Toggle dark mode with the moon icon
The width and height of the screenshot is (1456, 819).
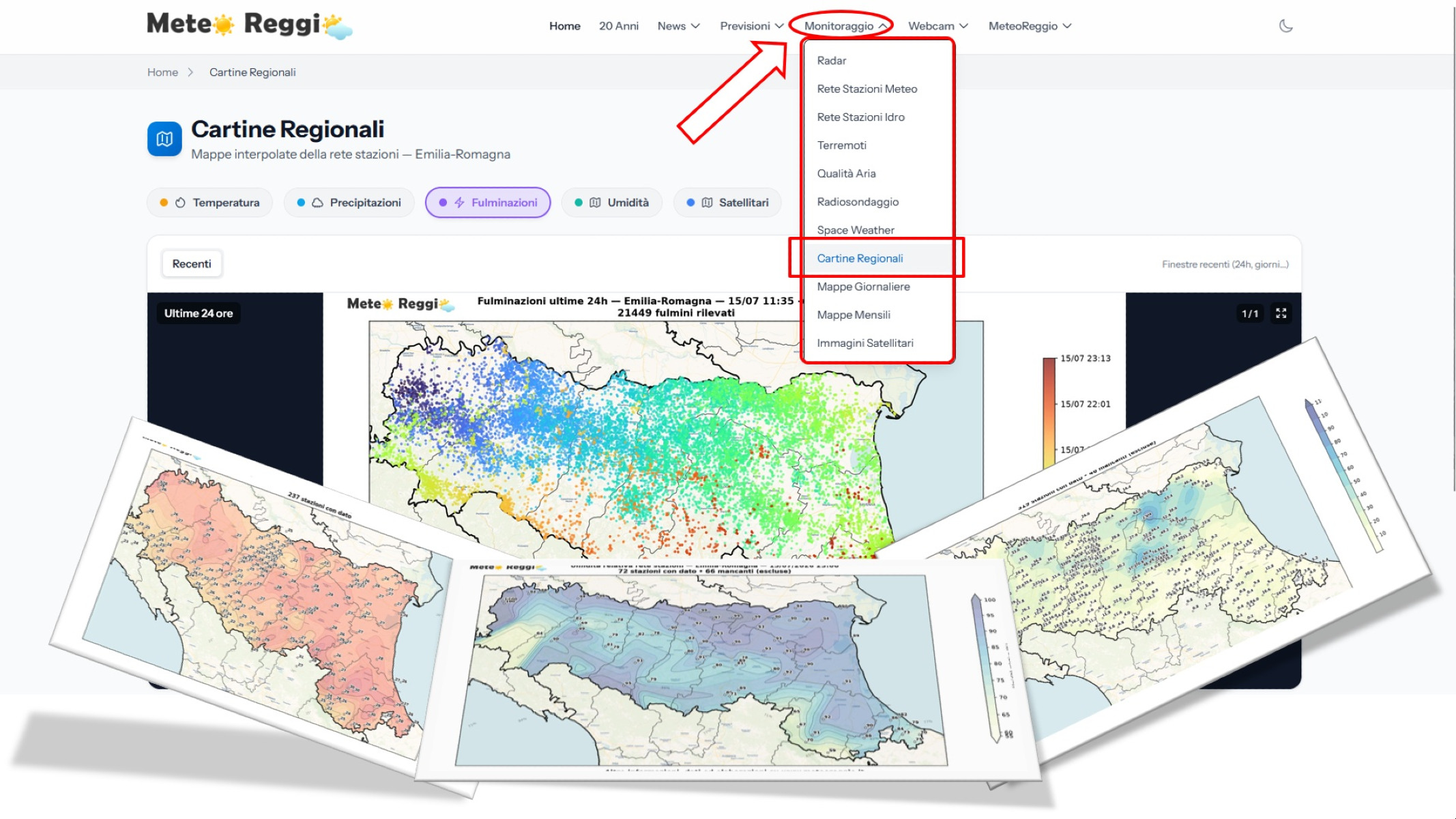click(x=1285, y=26)
